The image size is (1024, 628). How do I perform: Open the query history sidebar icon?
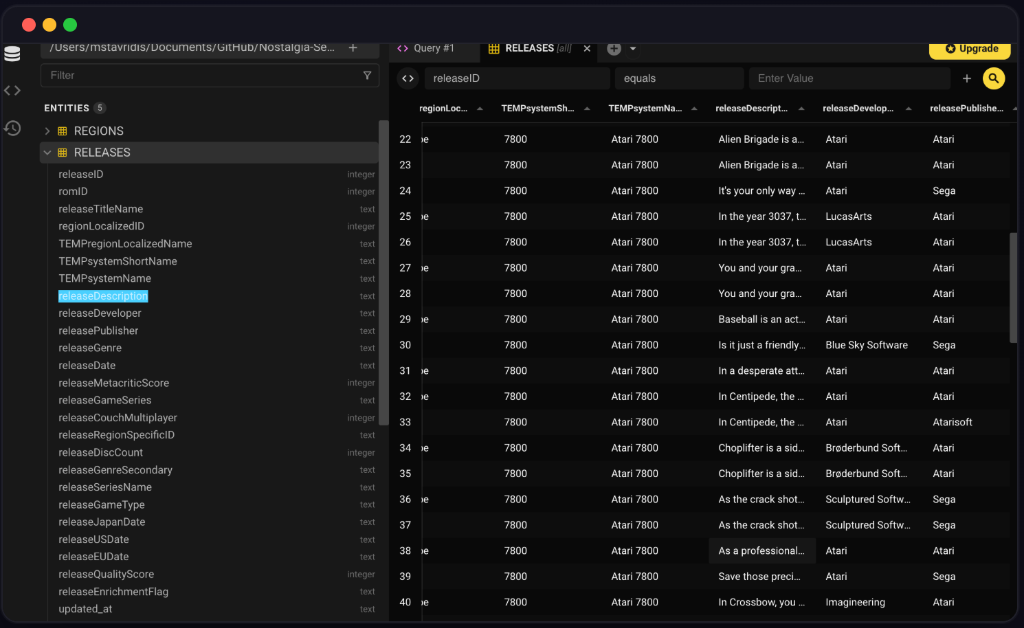(12, 128)
